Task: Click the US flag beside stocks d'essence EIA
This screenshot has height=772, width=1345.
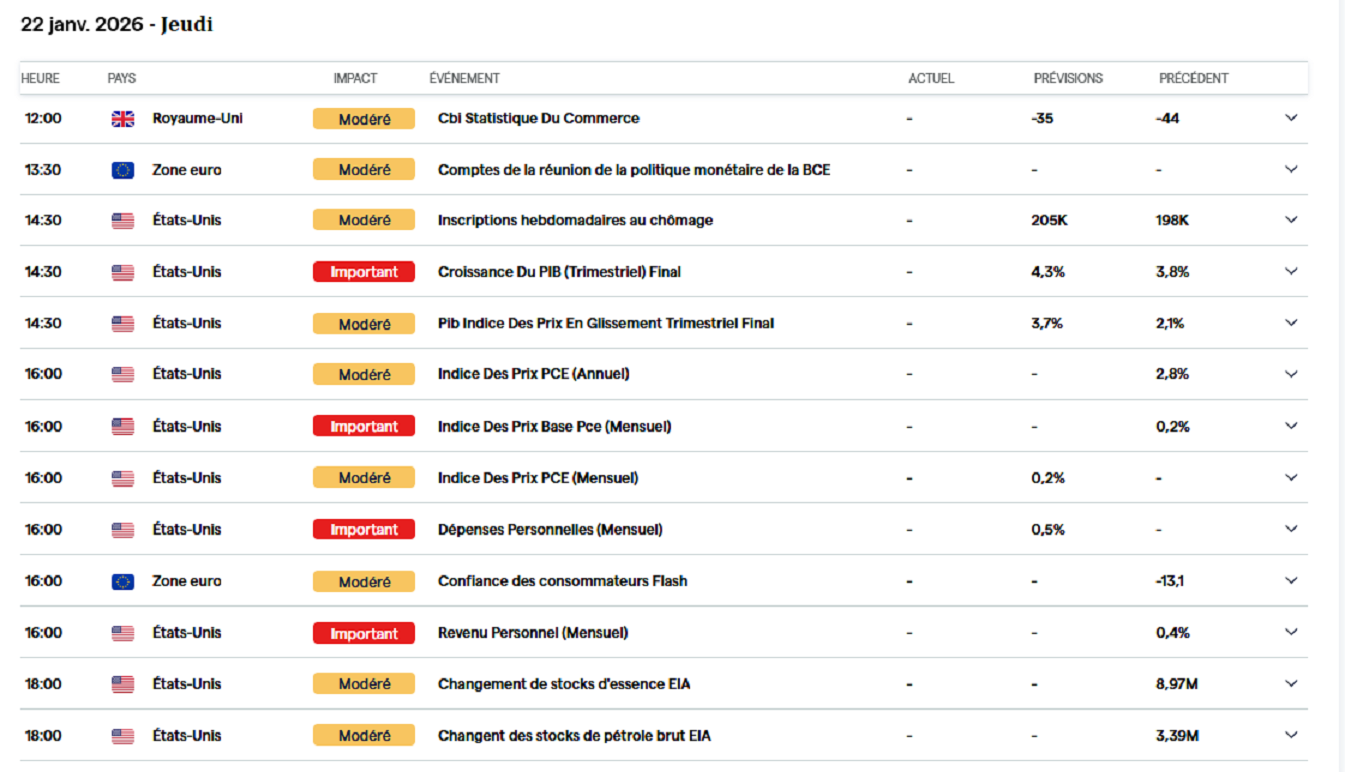Action: (122, 685)
